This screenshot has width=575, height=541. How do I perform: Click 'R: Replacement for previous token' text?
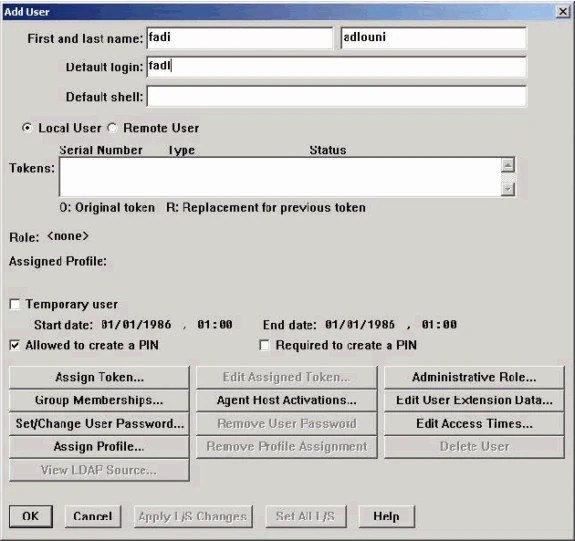(266, 208)
